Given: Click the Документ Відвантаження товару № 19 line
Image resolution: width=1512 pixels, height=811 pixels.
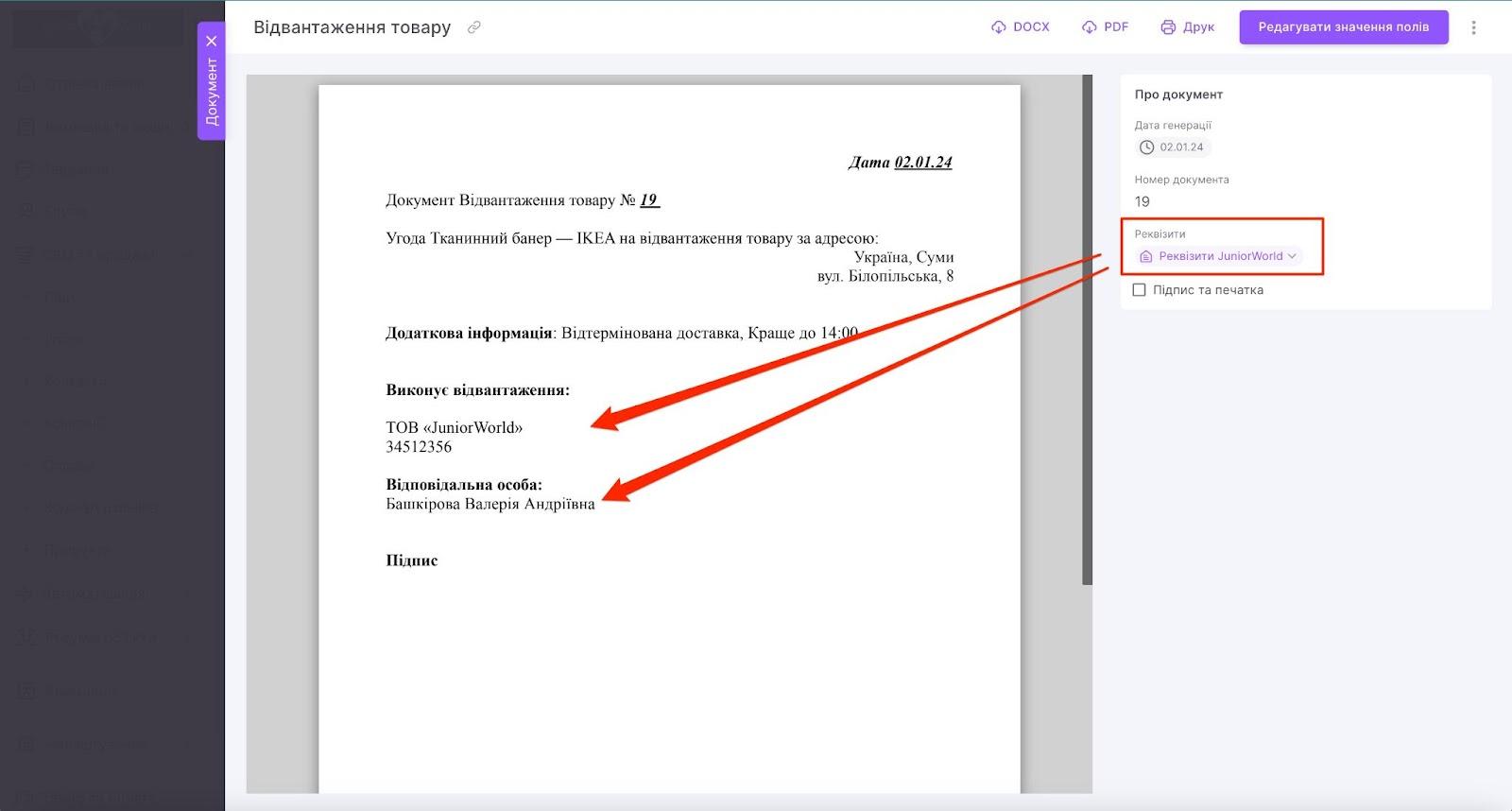Looking at the screenshot, I should (523, 200).
